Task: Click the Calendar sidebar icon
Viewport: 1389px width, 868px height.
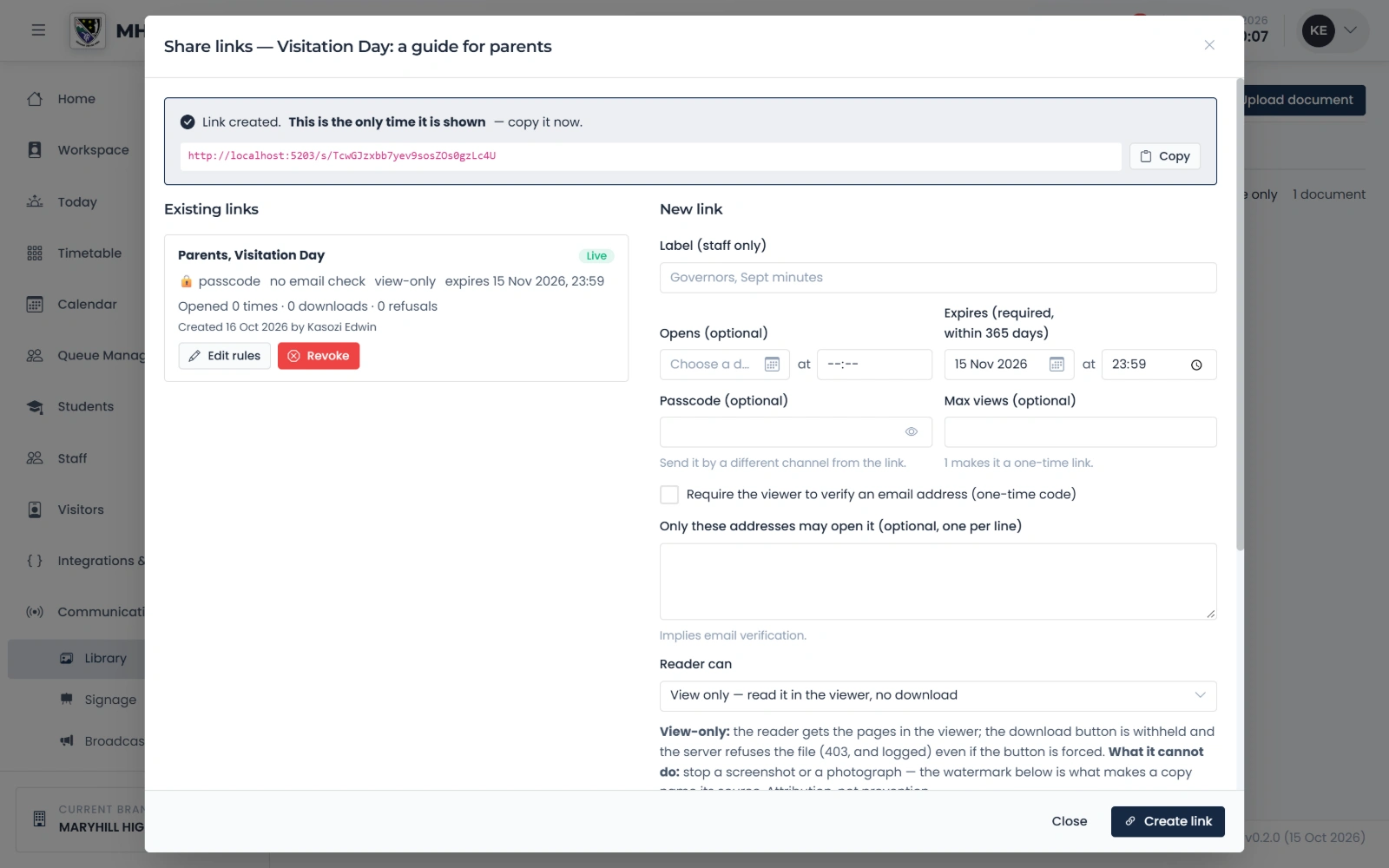Action: coord(35,305)
